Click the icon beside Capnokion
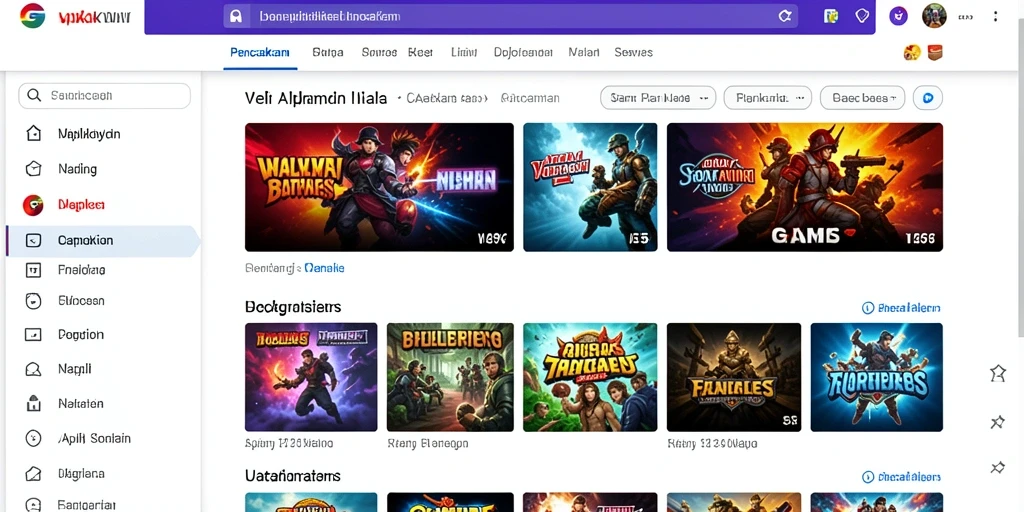 tap(33, 240)
